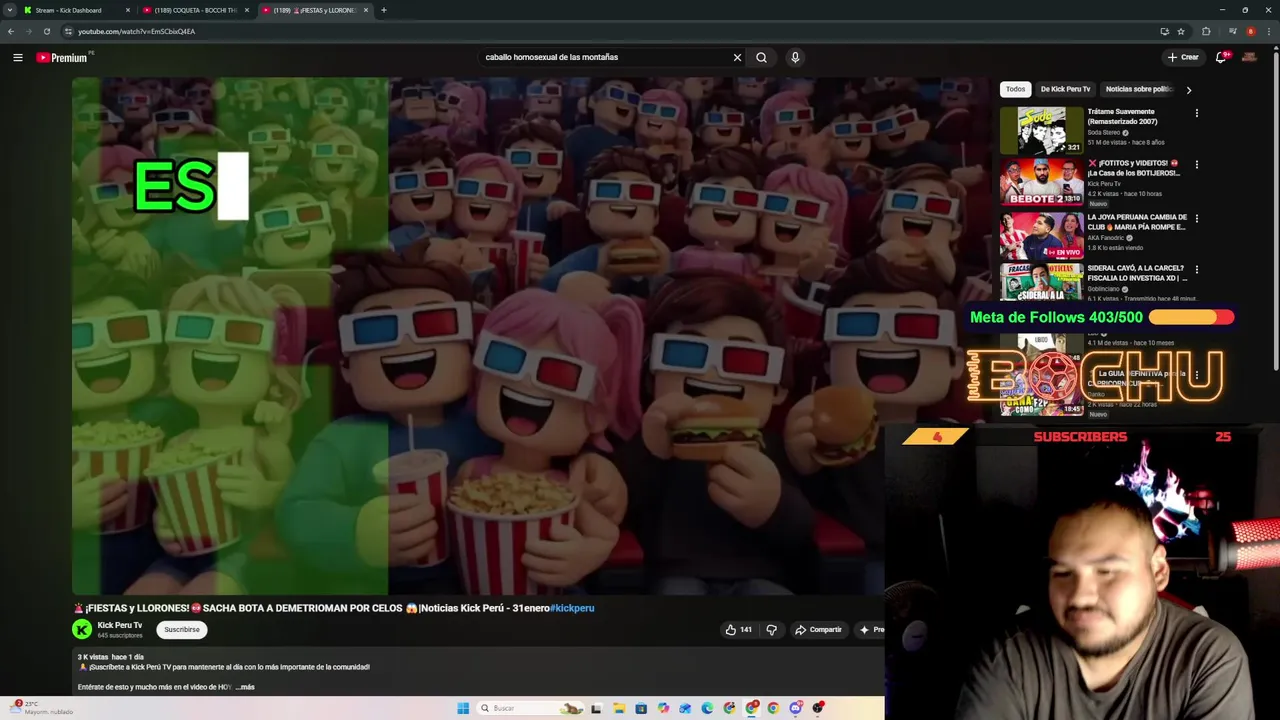Run search with the magnifier button
This screenshot has width=1280, height=720.
[761, 57]
